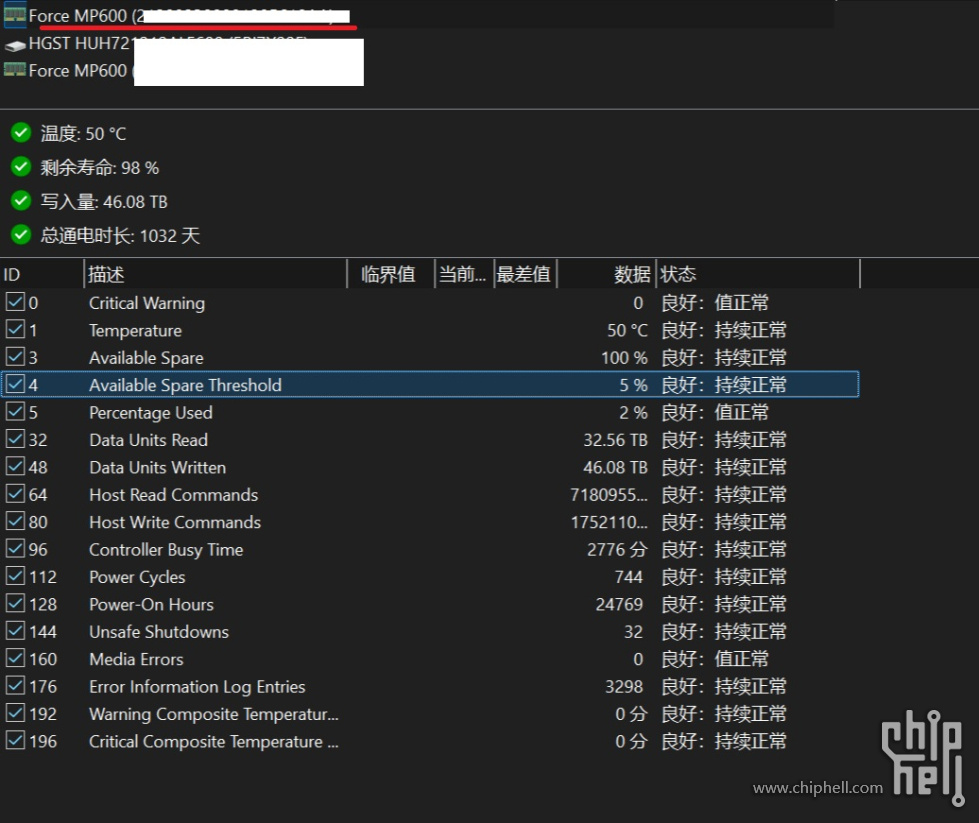Image resolution: width=979 pixels, height=823 pixels.
Task: Toggle checkbox for Critical Composite Temperature row
Action: [15, 741]
